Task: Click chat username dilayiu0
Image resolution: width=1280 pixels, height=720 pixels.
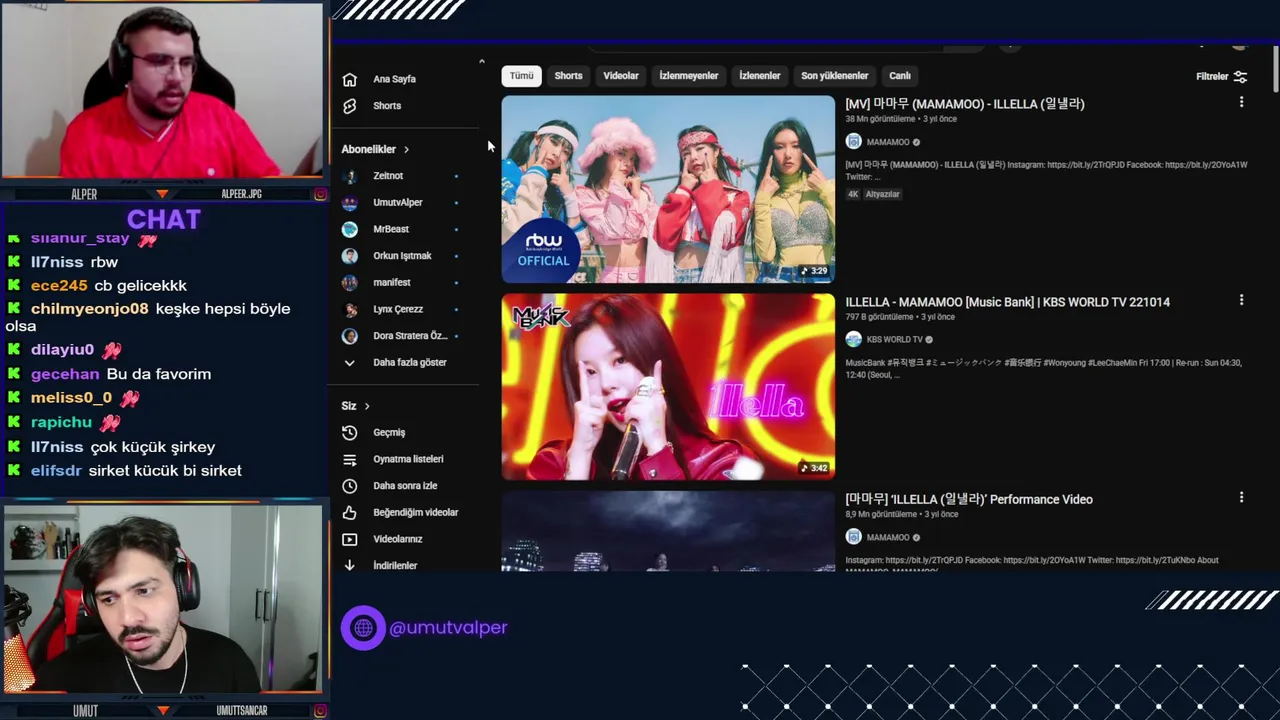Action: click(62, 350)
